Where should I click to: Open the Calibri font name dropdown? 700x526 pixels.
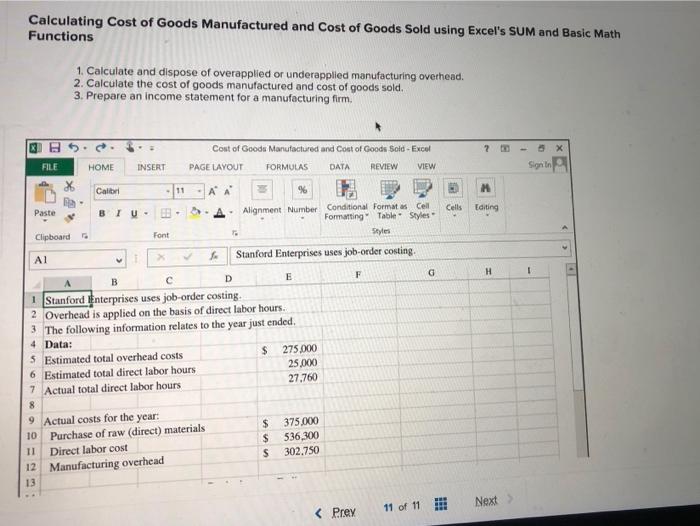tap(168, 191)
